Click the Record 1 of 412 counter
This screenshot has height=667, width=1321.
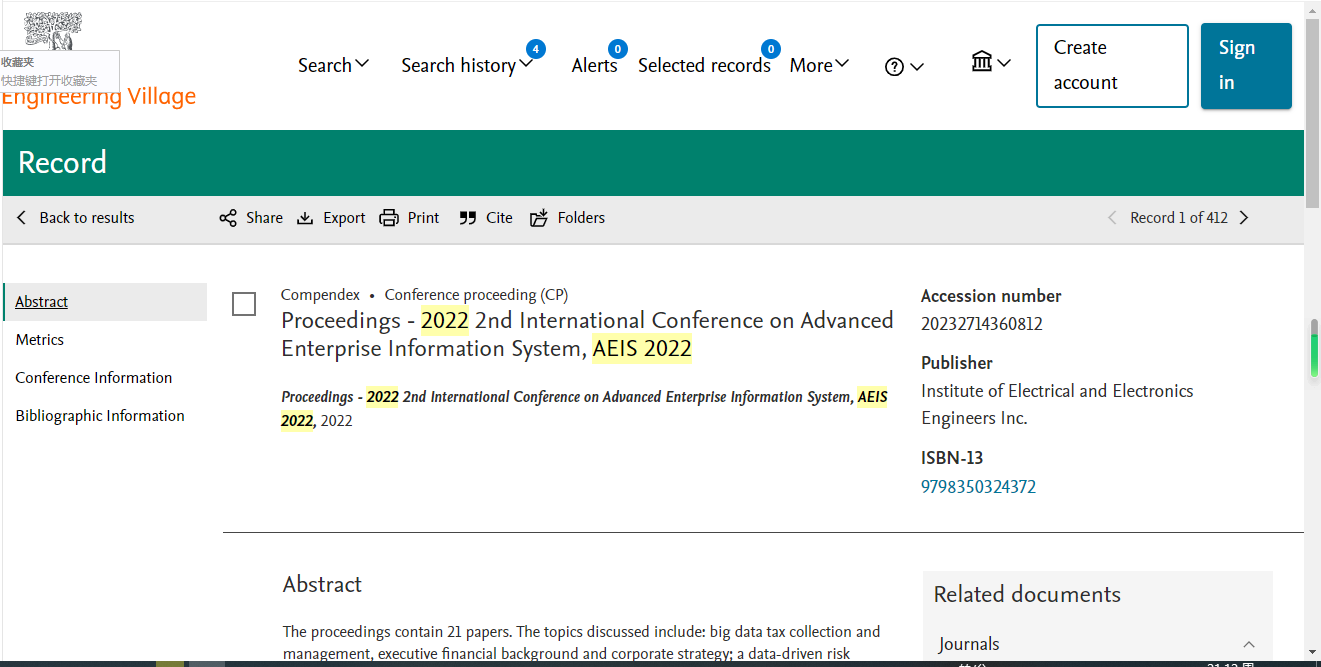1179,218
